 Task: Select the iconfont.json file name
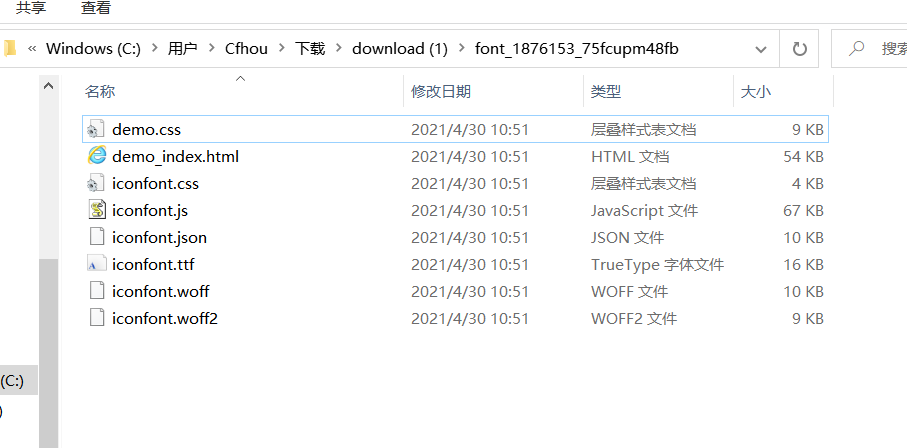(x=159, y=237)
